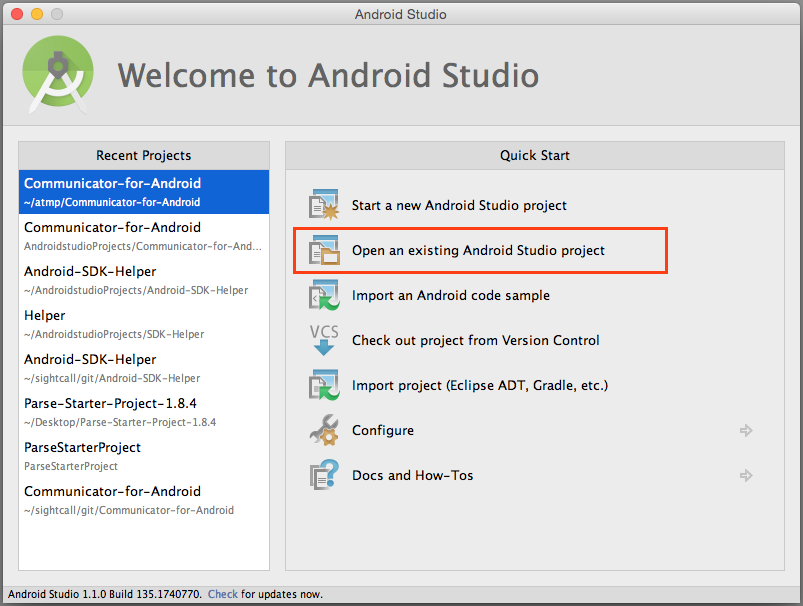Select Import project (Eclipse ADT, Gradle, etc.)
The height and width of the screenshot is (606, 803).
click(x=480, y=385)
